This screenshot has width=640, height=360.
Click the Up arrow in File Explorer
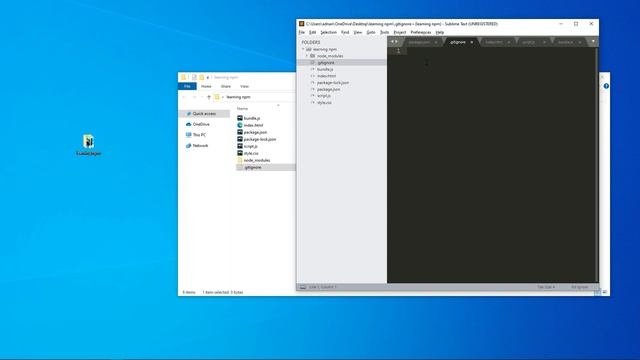click(x=209, y=97)
